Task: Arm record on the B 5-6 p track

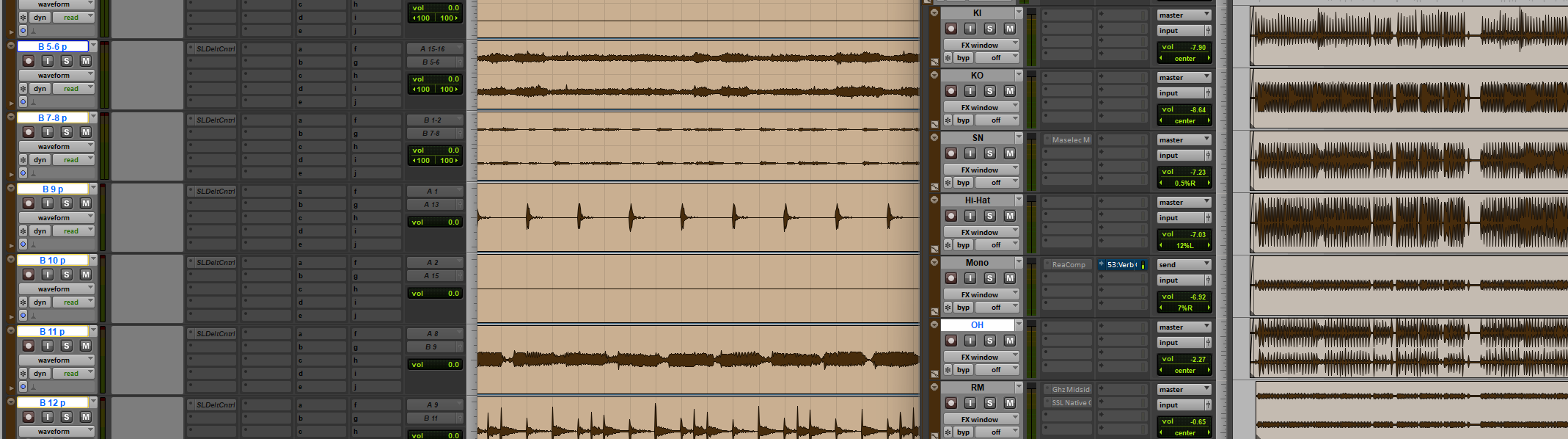Action: (29, 61)
